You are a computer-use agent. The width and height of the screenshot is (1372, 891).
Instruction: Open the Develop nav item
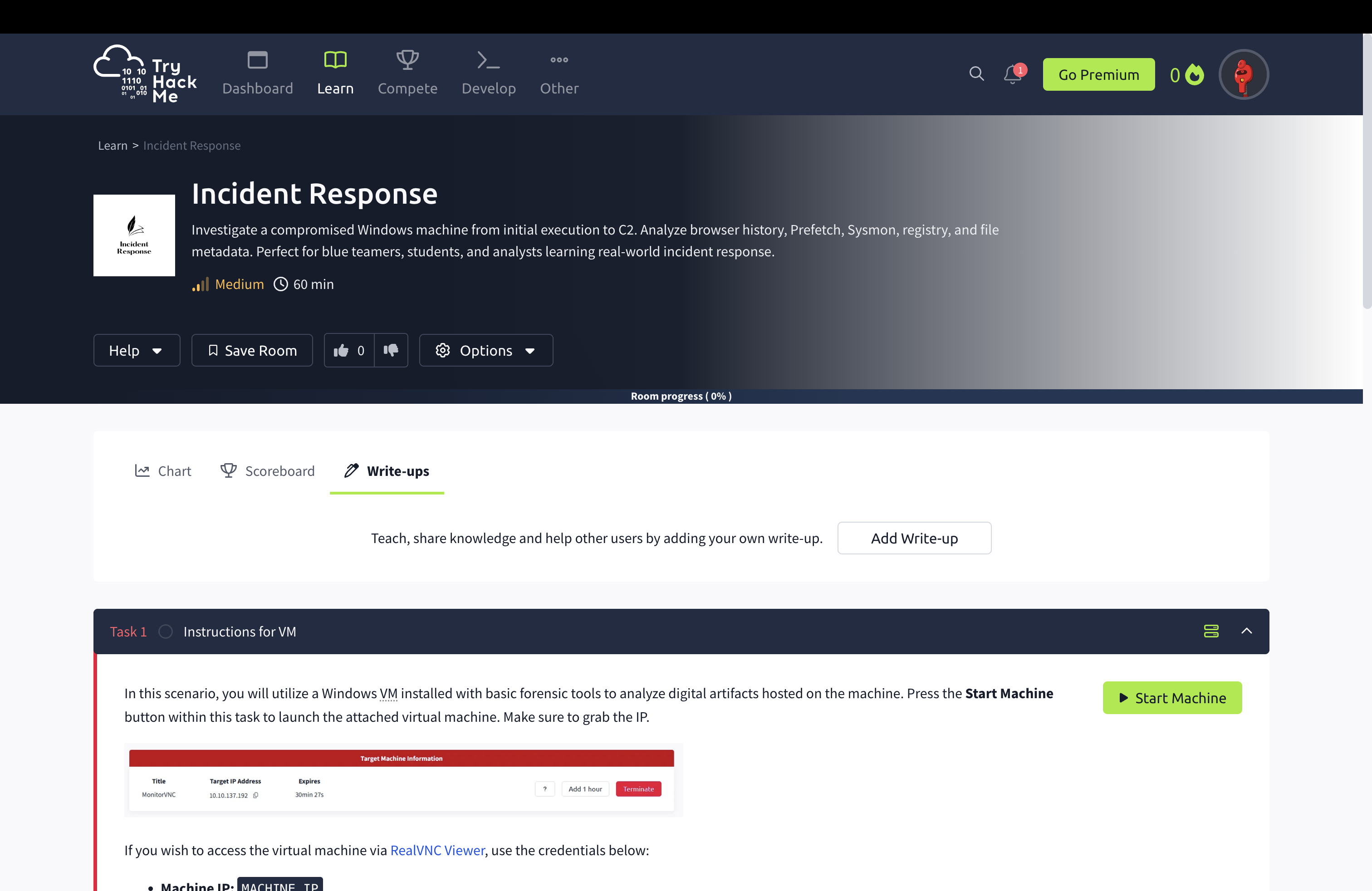tap(488, 74)
